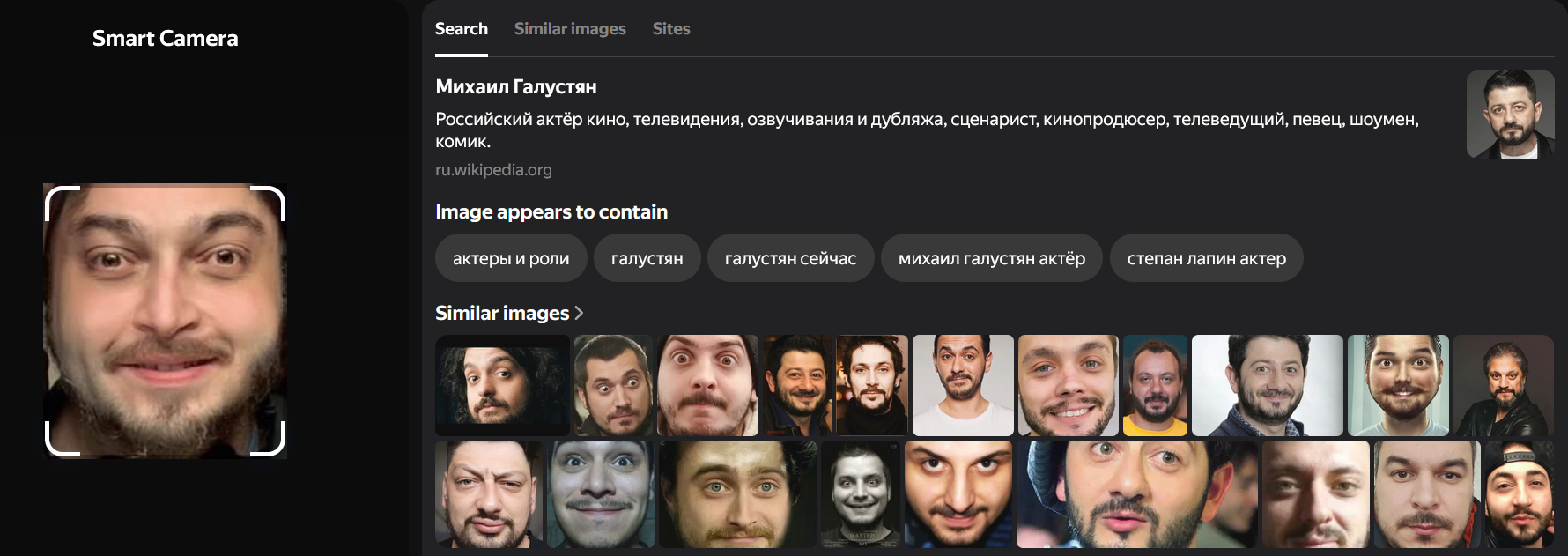Image resolution: width=1568 pixels, height=556 pixels.
Task: Select the 'галустян сейчас' tag chip
Action: pos(790,258)
